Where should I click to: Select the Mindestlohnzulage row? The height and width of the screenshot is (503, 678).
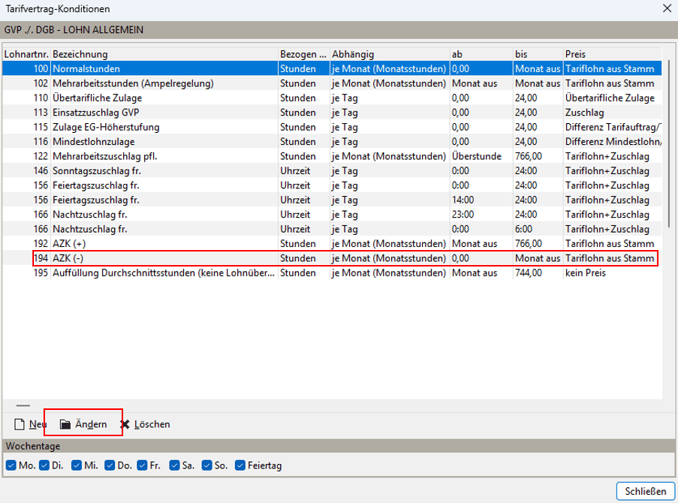click(x=332, y=141)
